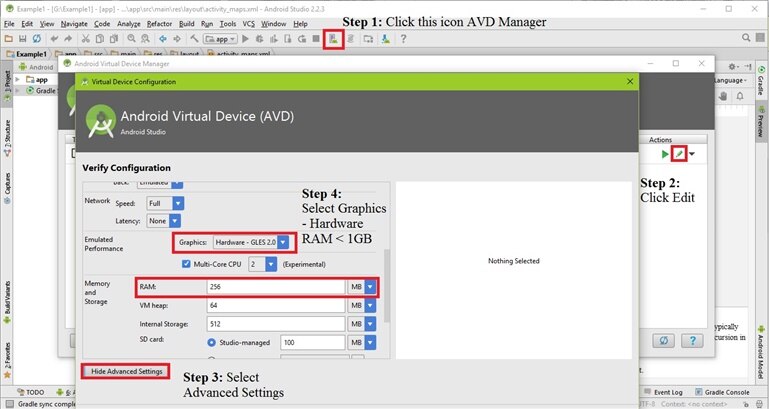Viewport: 769px width, 409px height.
Task: Click the notification bell icon in preview
Action: (x=740, y=96)
